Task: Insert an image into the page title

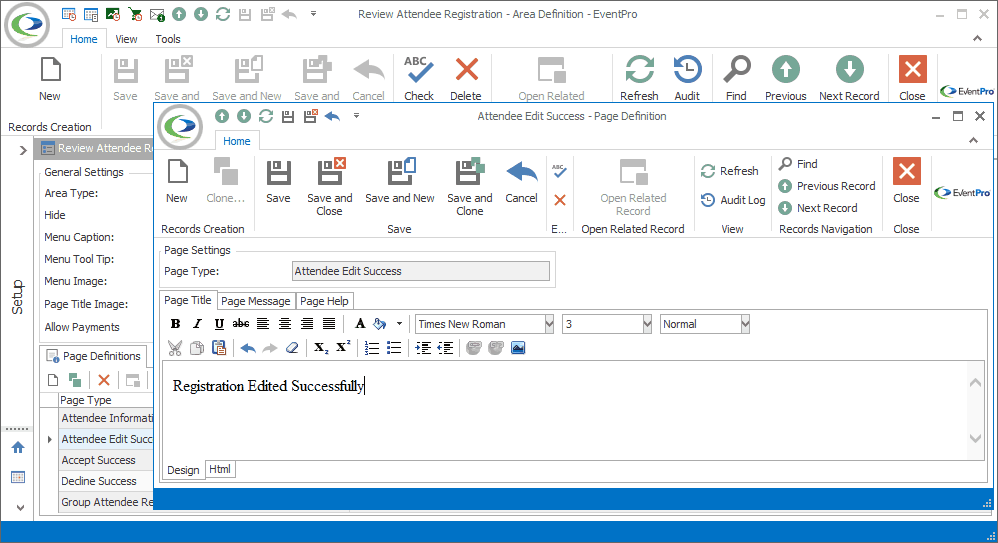Action: 518,348
